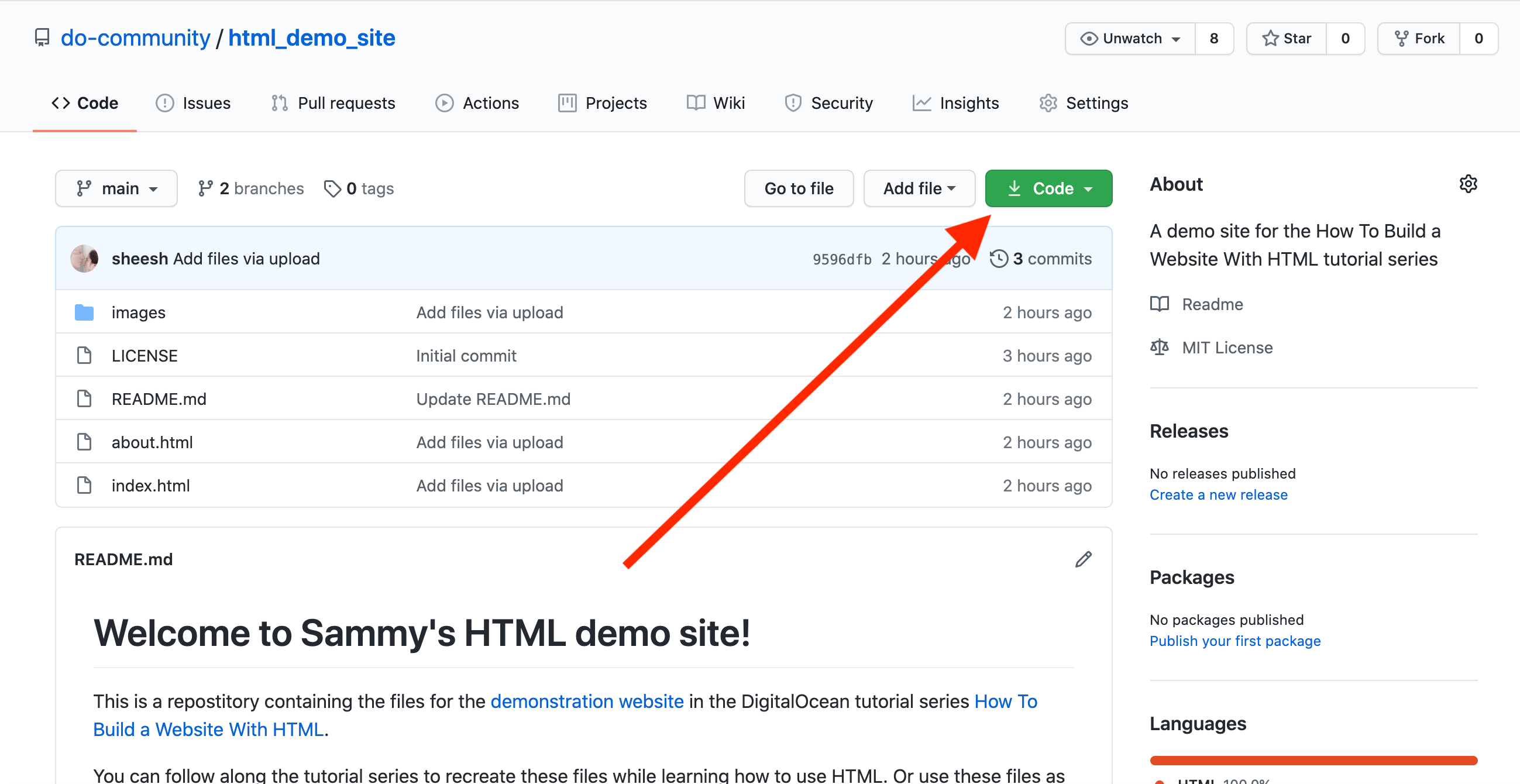Click the Readme book icon in About

(x=1160, y=304)
